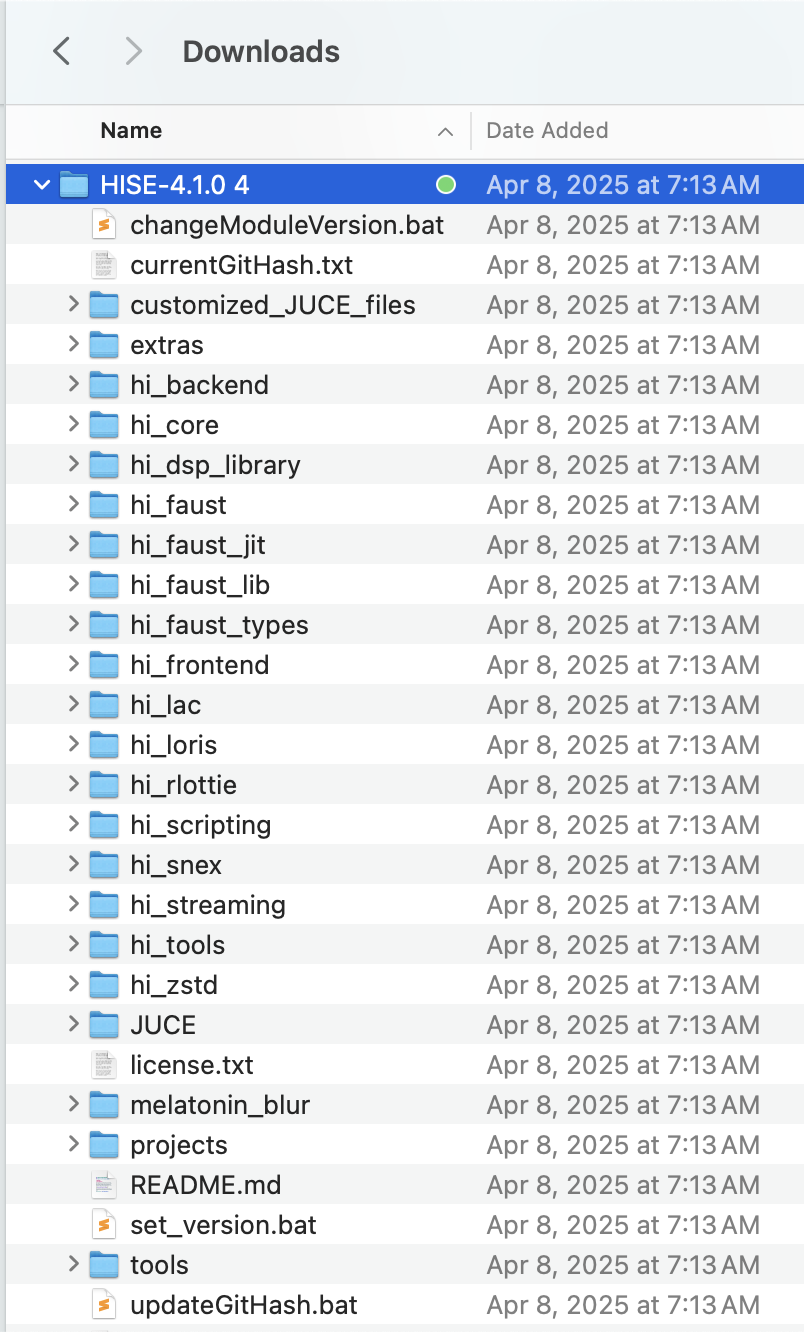Image resolution: width=804 pixels, height=1332 pixels.
Task: Select the hi_faust_lib folder icon
Action: pyautogui.click(x=104, y=585)
